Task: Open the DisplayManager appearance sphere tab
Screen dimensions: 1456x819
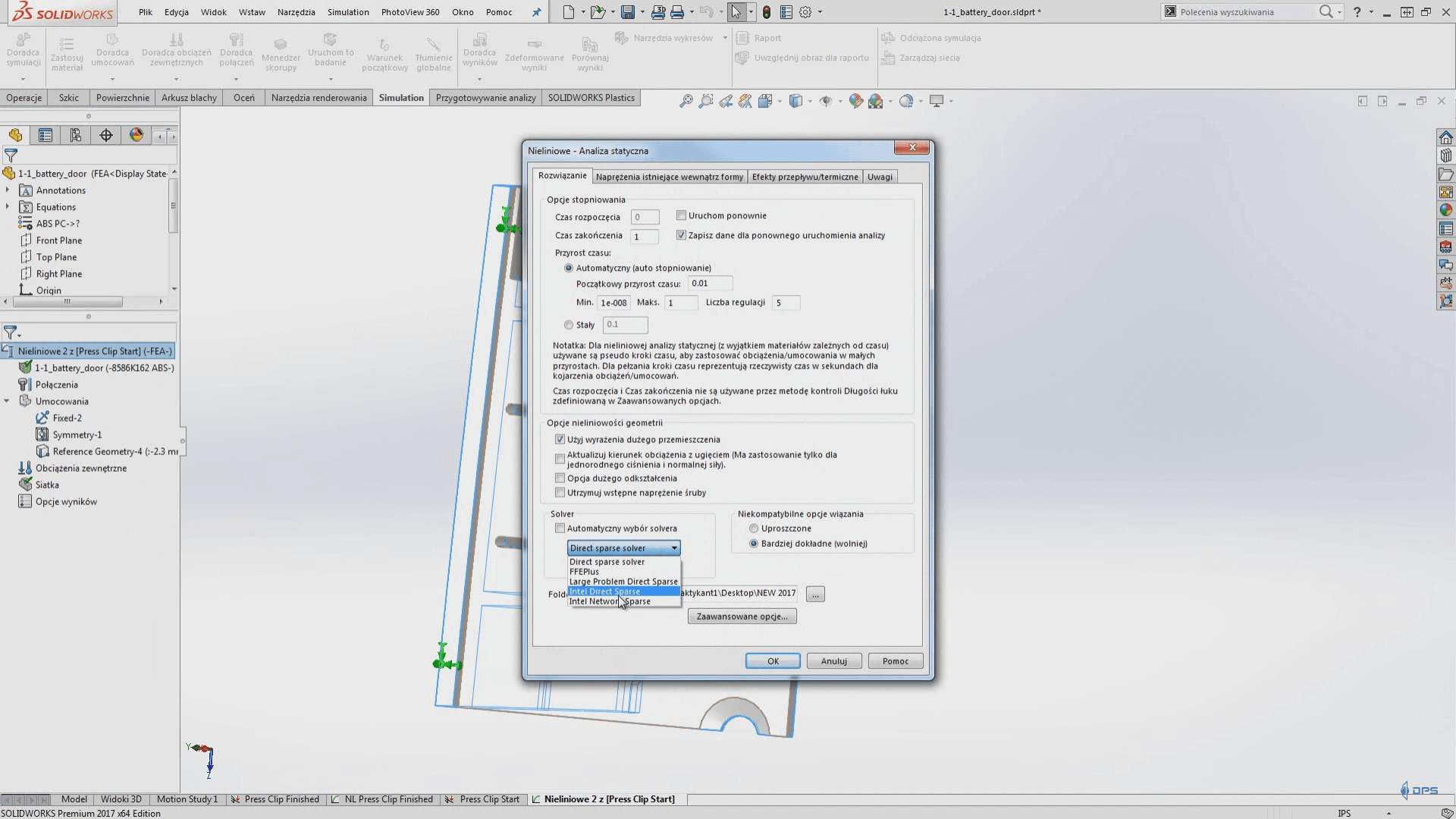Action: pos(136,135)
